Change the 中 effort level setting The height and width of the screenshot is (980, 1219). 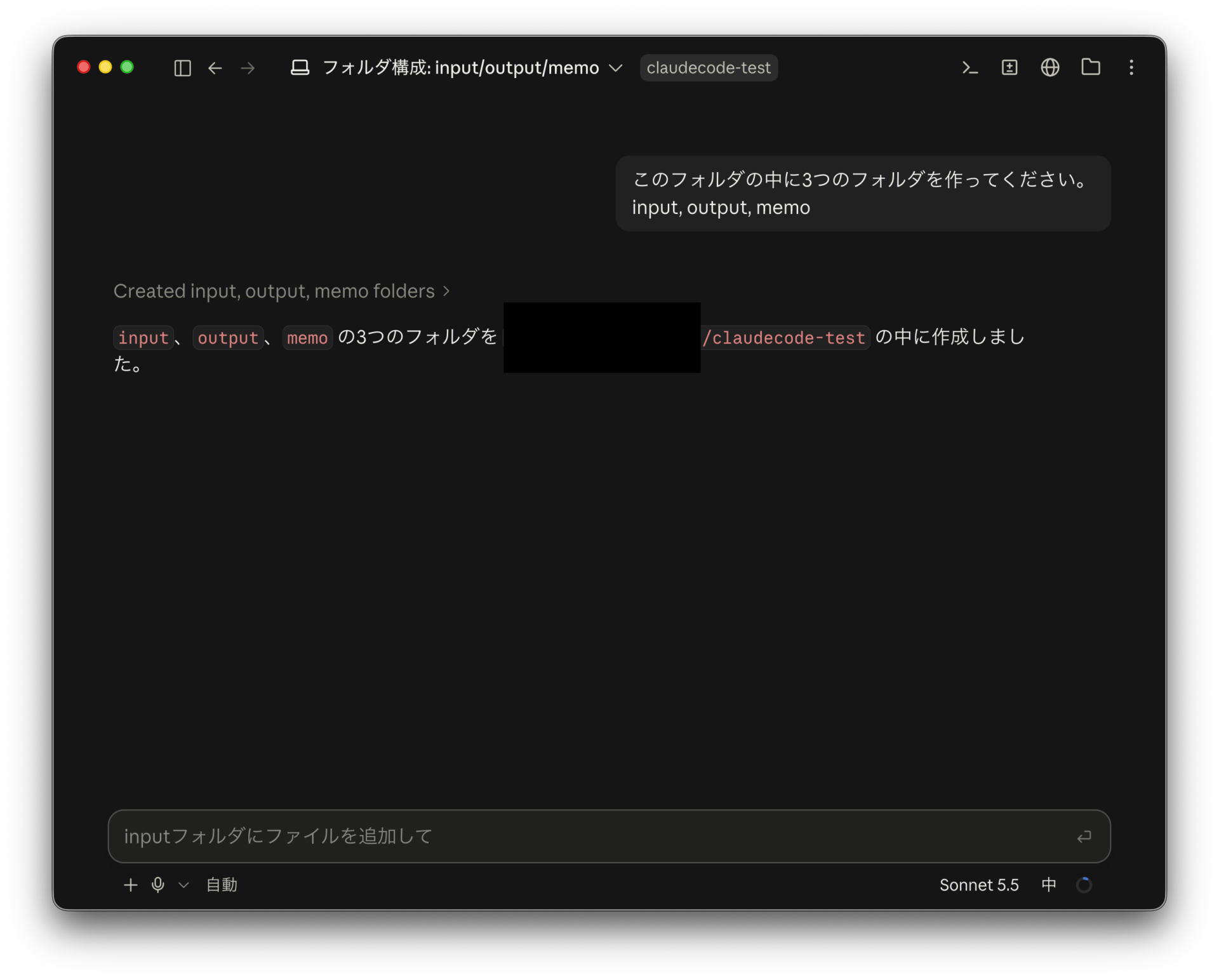pyautogui.click(x=1049, y=885)
